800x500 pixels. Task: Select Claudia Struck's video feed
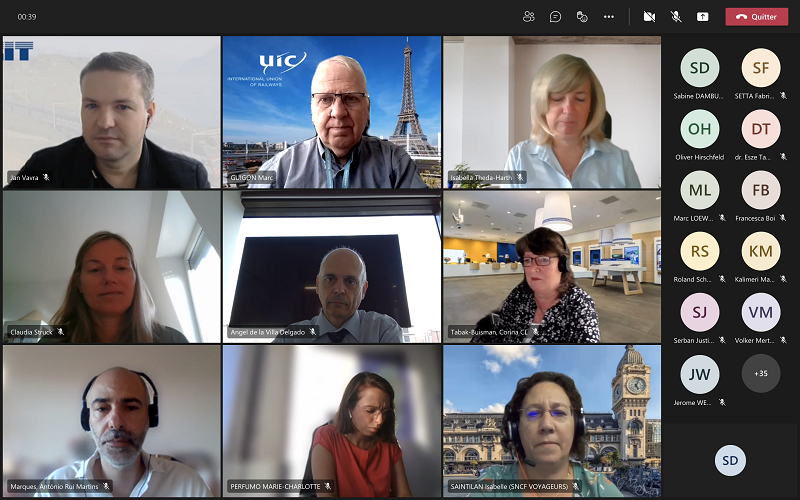pos(111,266)
